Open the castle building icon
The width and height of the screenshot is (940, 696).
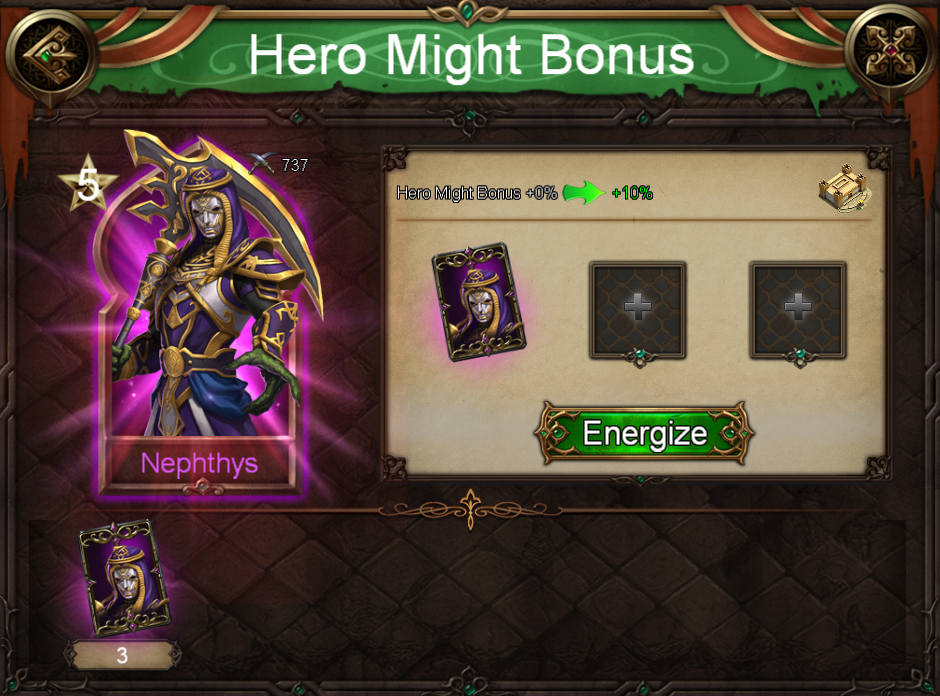(x=845, y=188)
